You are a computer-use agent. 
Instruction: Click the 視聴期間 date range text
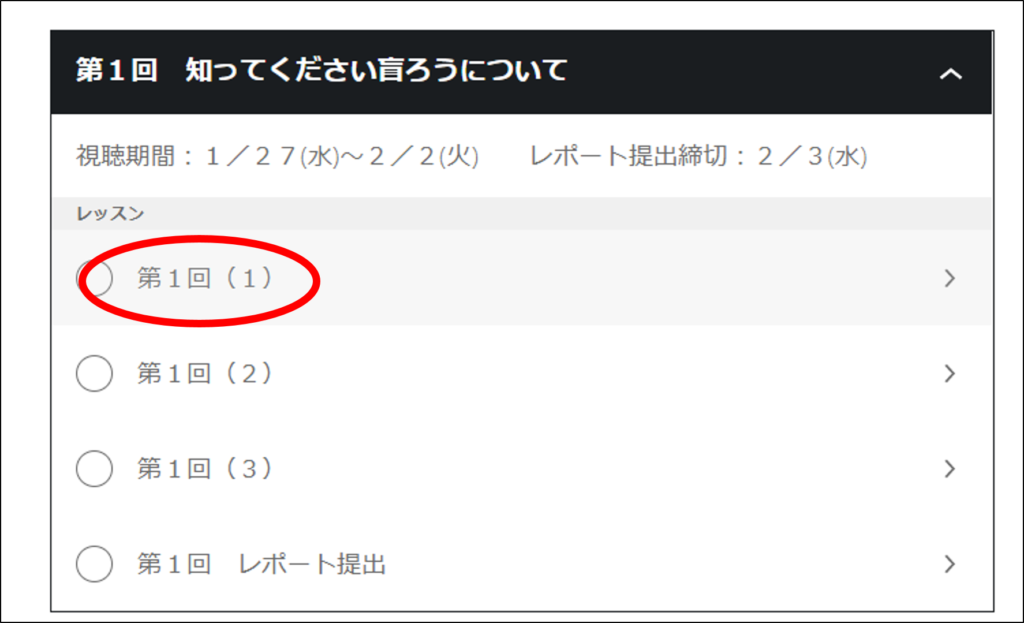pos(278,157)
